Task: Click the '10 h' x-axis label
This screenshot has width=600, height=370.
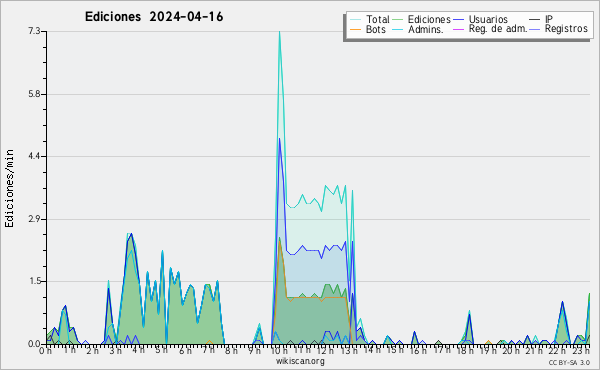Action: [x=279, y=351]
